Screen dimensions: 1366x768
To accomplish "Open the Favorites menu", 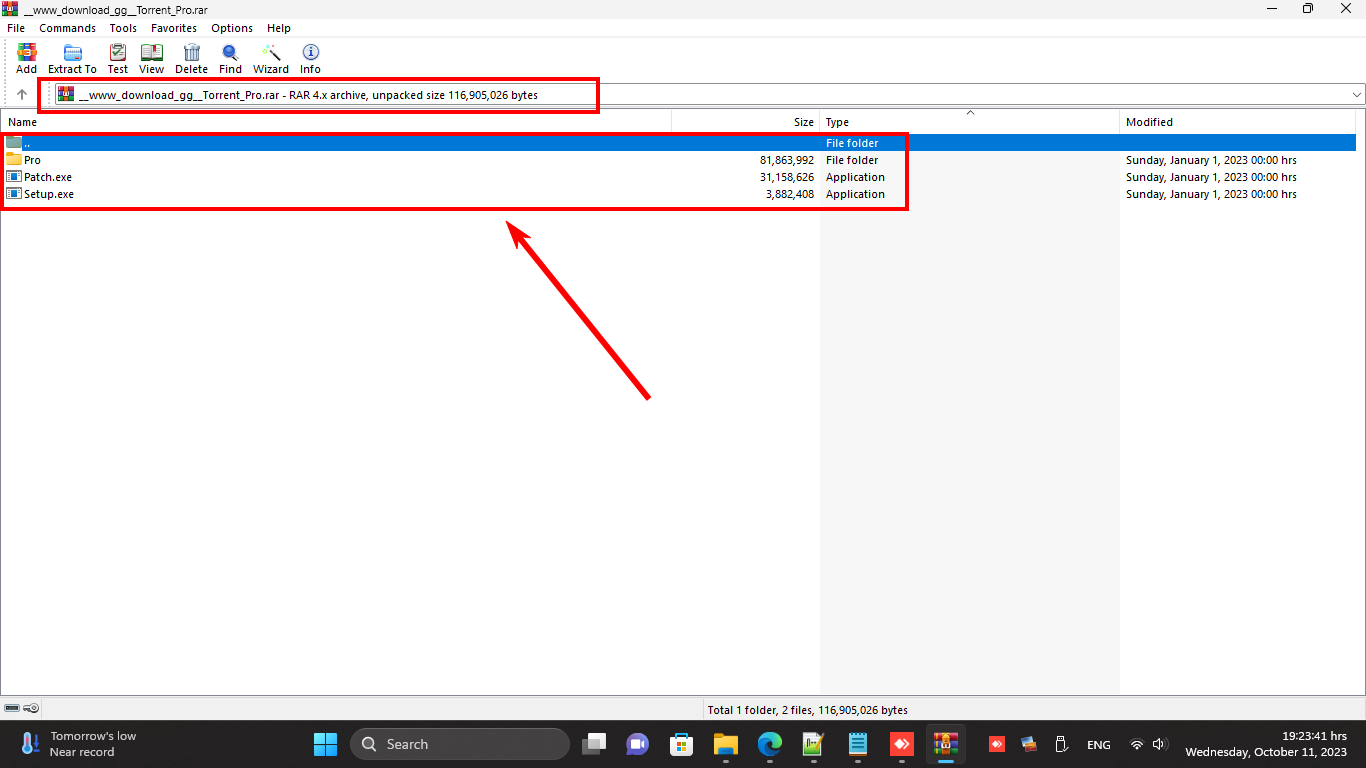I will coord(174,28).
